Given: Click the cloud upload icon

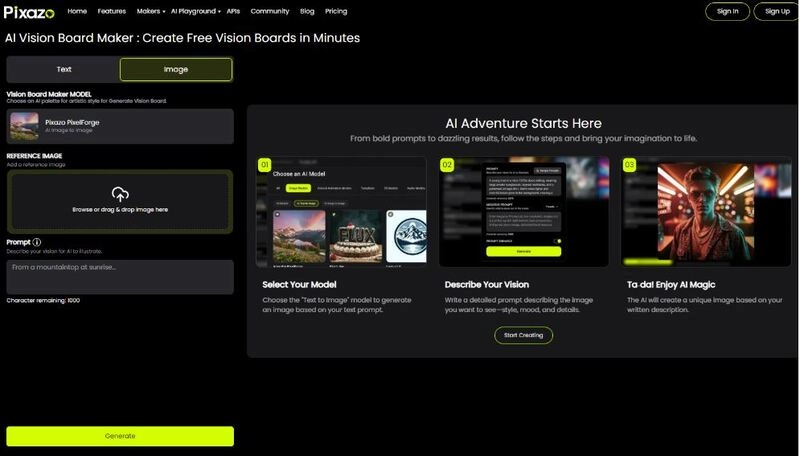Looking at the screenshot, I should (120, 194).
